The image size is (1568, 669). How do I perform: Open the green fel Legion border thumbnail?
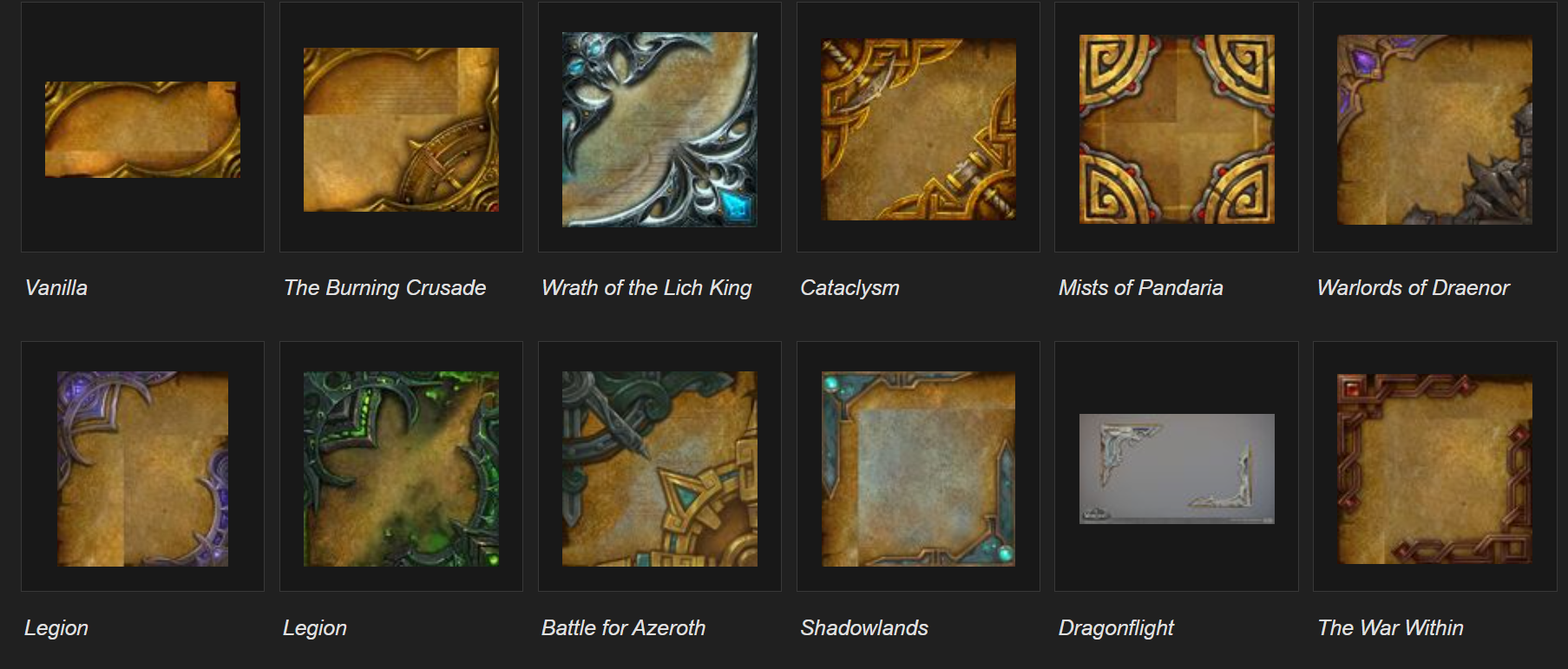[x=401, y=469]
